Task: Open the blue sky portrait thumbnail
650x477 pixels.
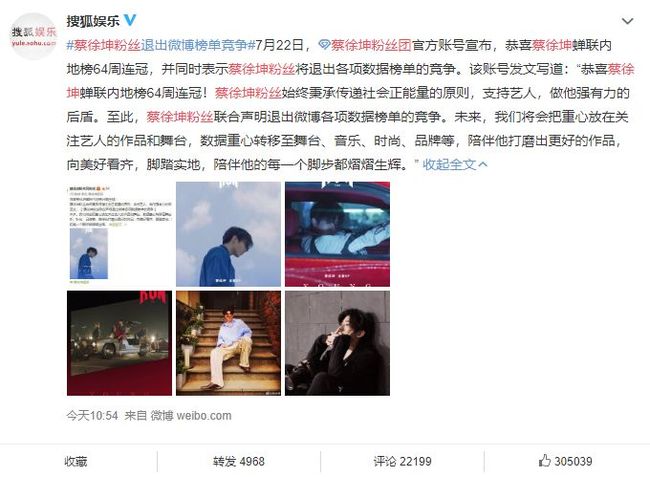Action: pyautogui.click(x=228, y=234)
